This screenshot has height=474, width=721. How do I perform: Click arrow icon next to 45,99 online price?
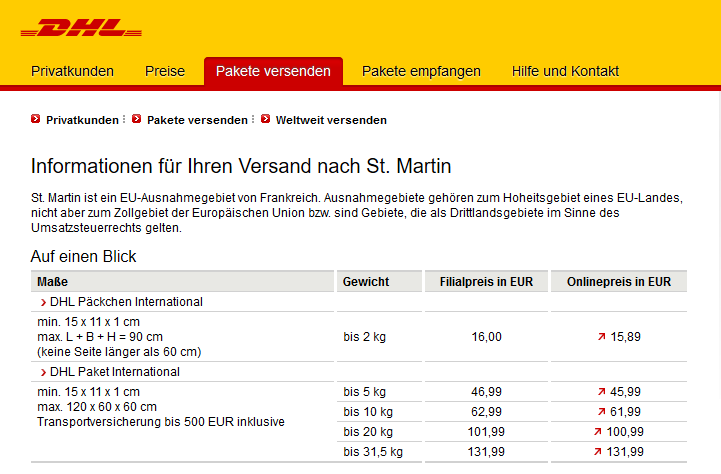pyautogui.click(x=601, y=392)
